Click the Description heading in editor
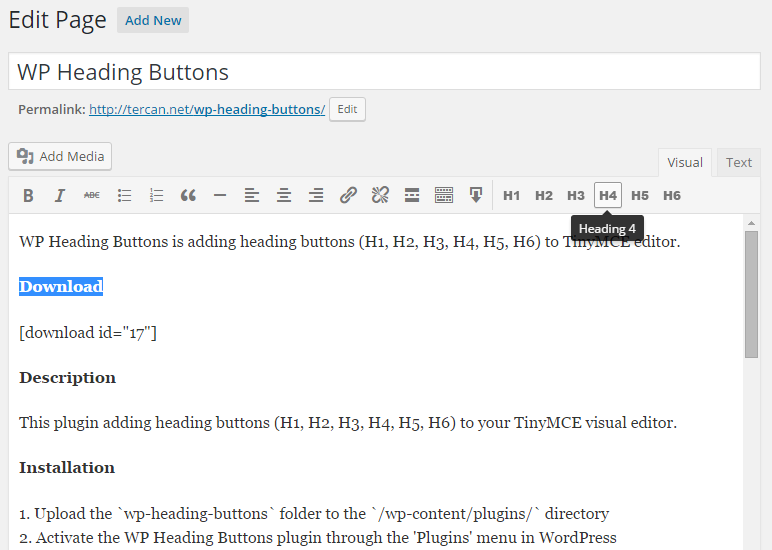 click(67, 378)
